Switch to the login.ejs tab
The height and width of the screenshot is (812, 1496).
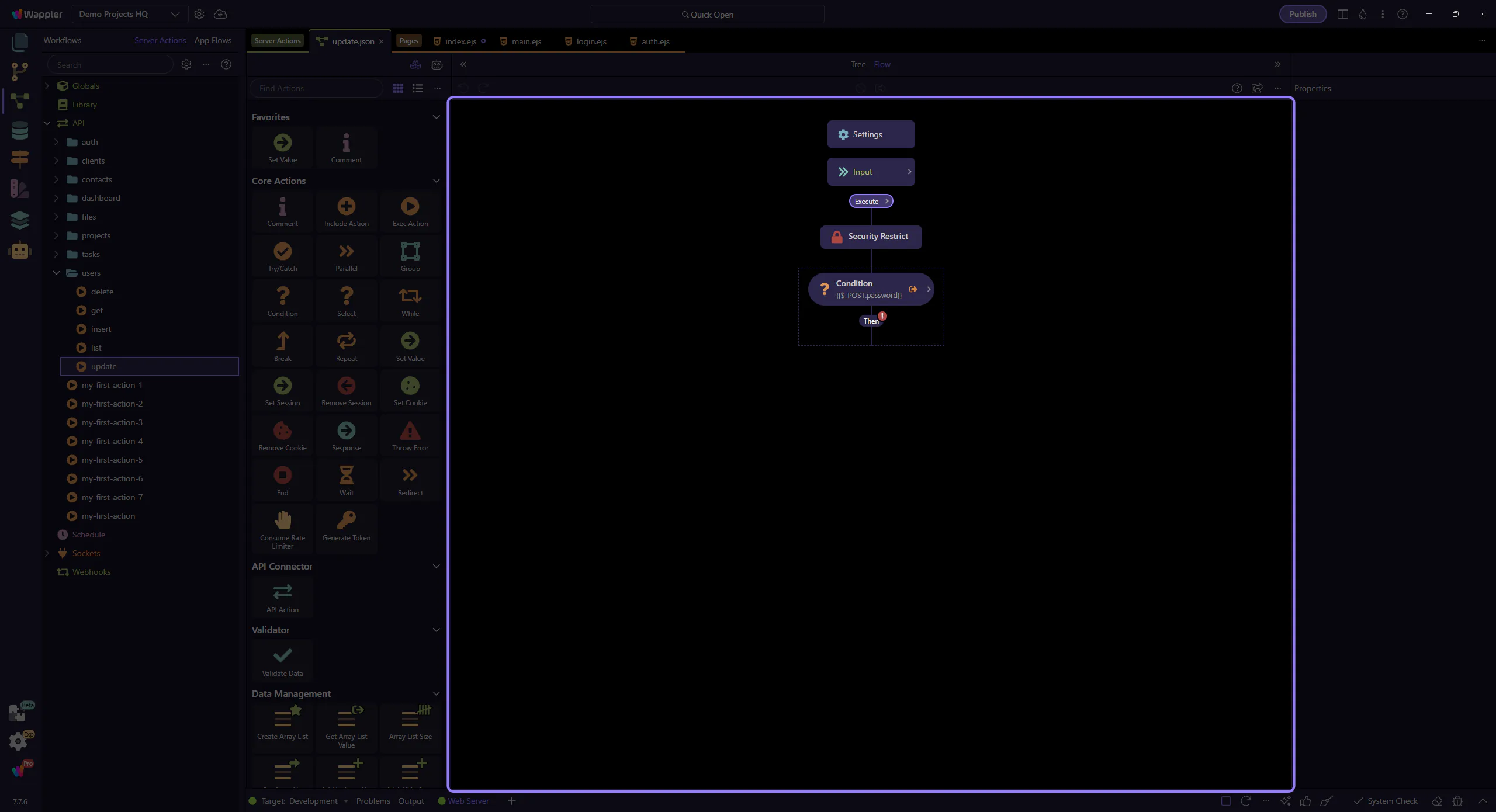pyautogui.click(x=591, y=41)
